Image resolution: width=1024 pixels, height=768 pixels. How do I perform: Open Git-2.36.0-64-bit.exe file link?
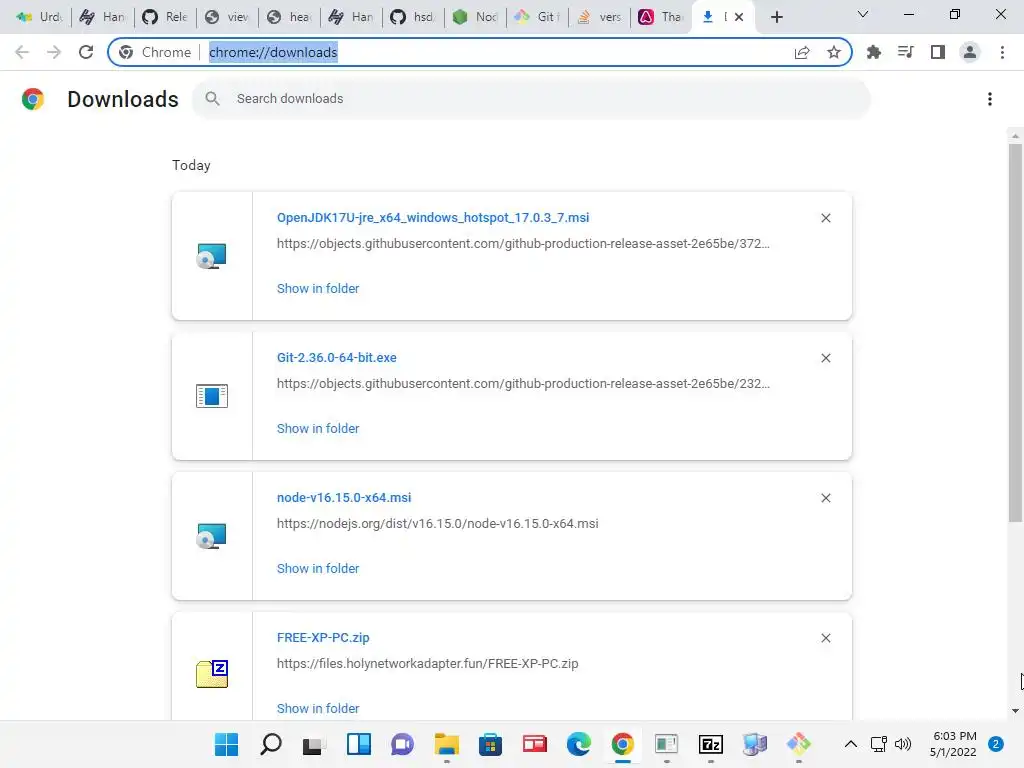point(337,357)
